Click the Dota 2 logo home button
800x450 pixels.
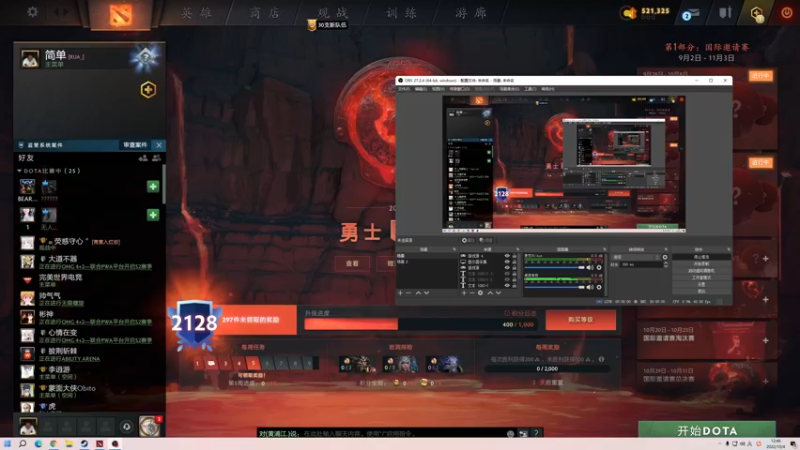pos(120,14)
